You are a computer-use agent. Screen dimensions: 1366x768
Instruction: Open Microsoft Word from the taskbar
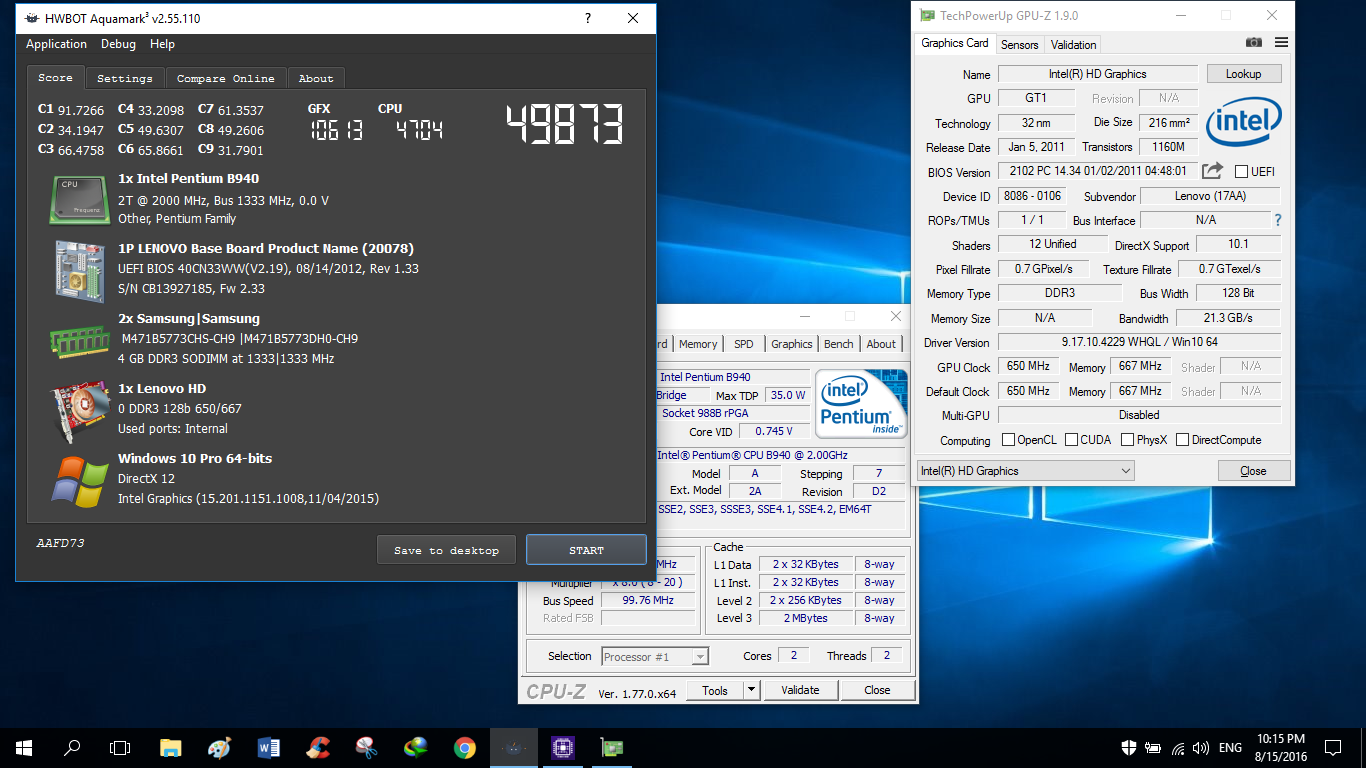tap(269, 747)
